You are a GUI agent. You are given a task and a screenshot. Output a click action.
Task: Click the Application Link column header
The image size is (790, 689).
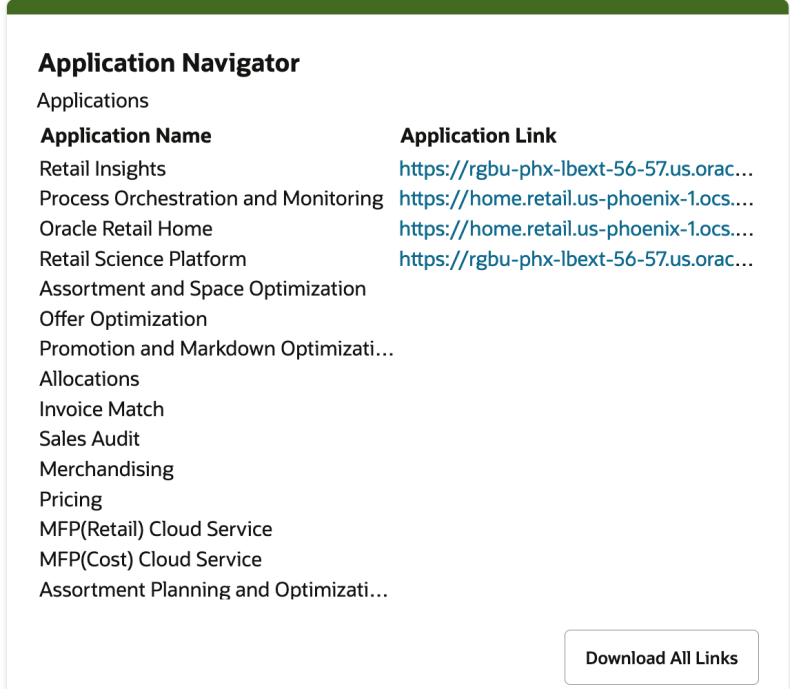478,135
